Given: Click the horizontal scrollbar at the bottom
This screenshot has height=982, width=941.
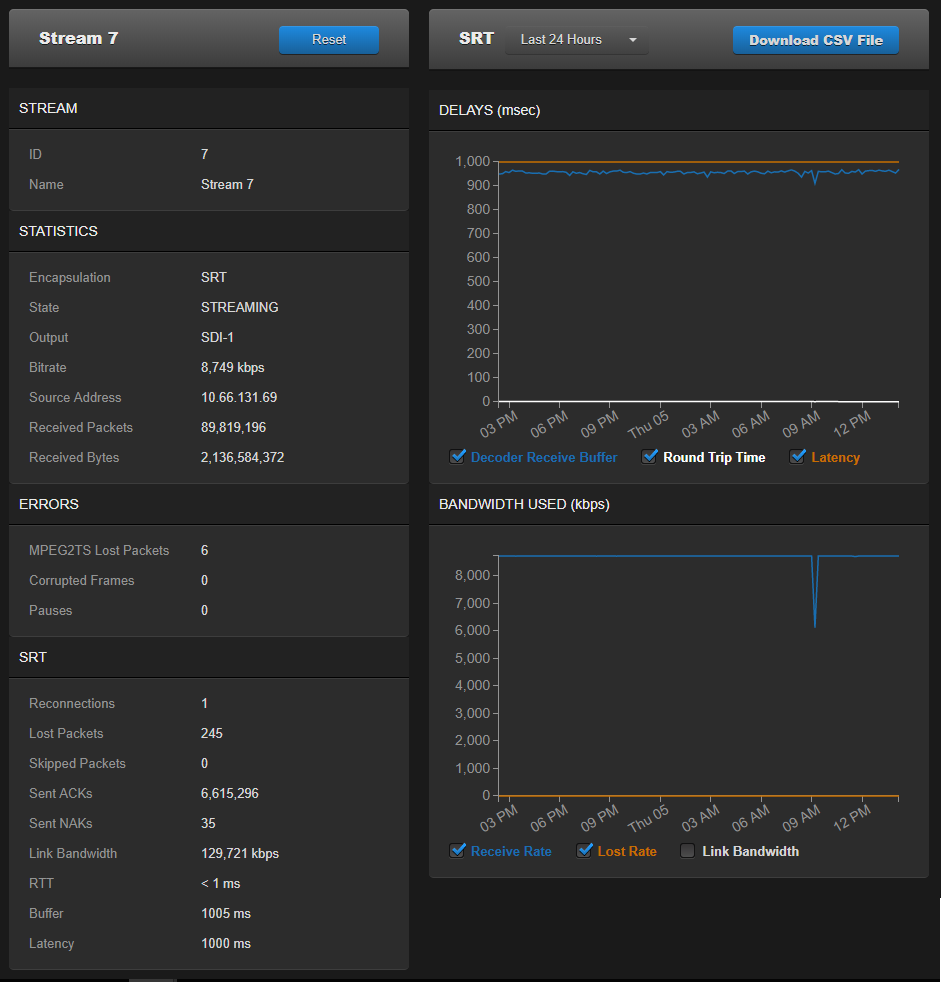Looking at the screenshot, I should click(x=152, y=978).
